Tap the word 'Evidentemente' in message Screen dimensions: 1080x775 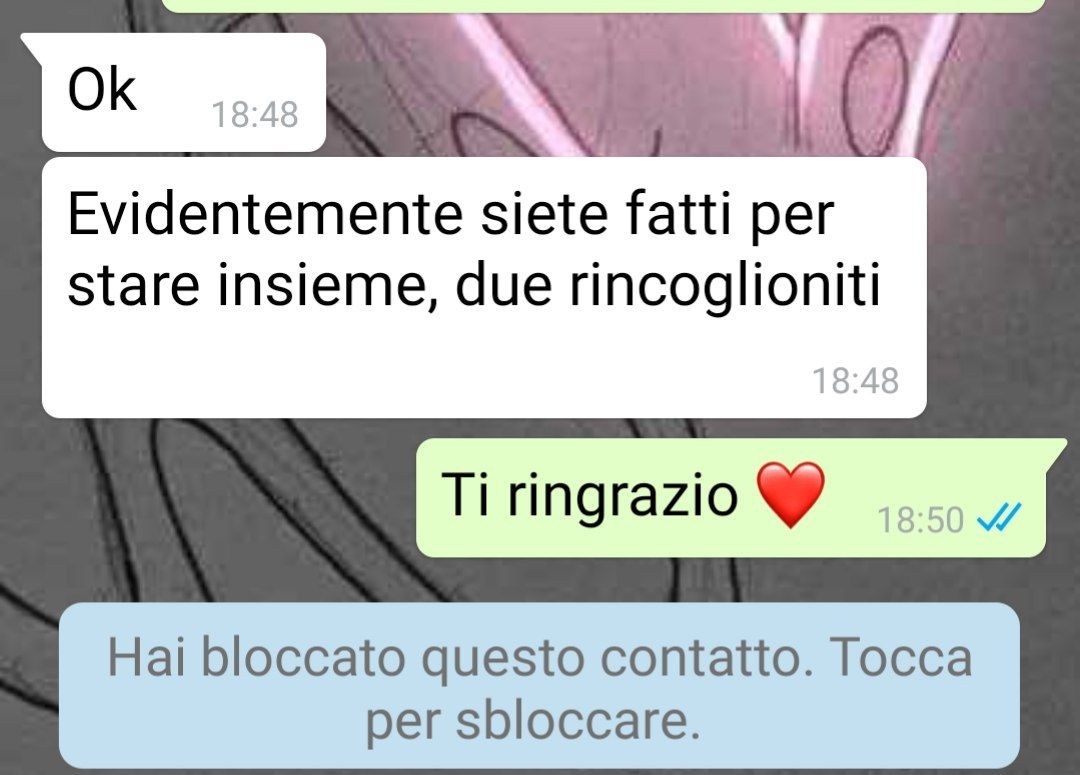coord(265,214)
